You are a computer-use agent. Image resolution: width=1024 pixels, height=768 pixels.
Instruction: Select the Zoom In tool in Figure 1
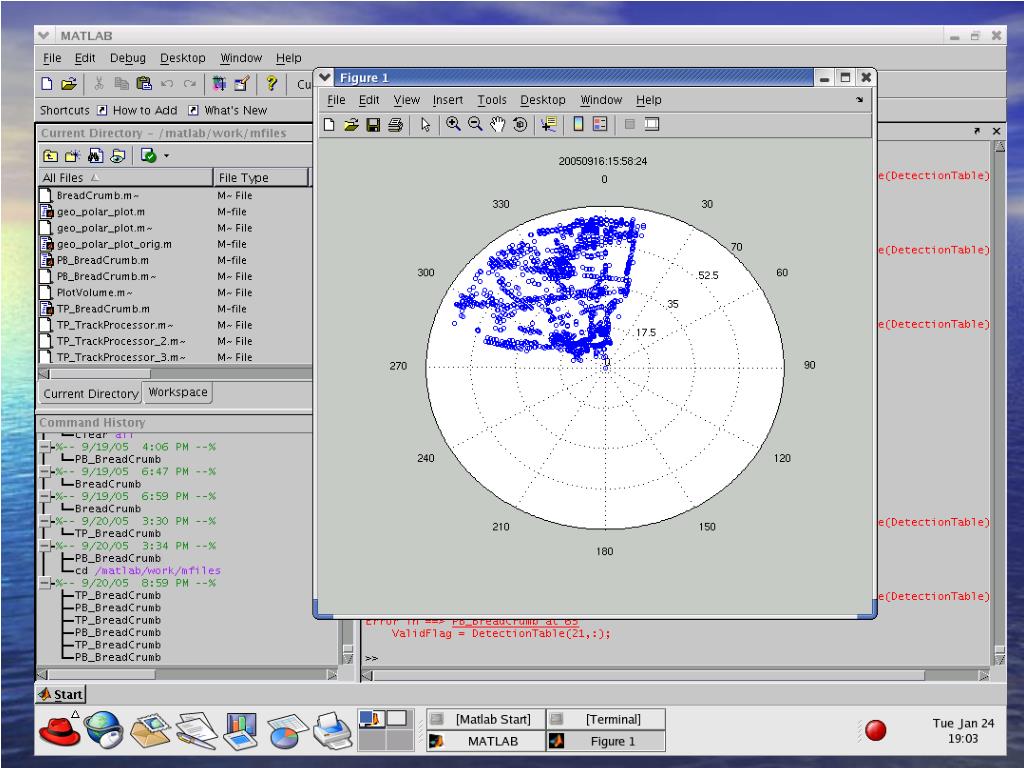(x=453, y=124)
